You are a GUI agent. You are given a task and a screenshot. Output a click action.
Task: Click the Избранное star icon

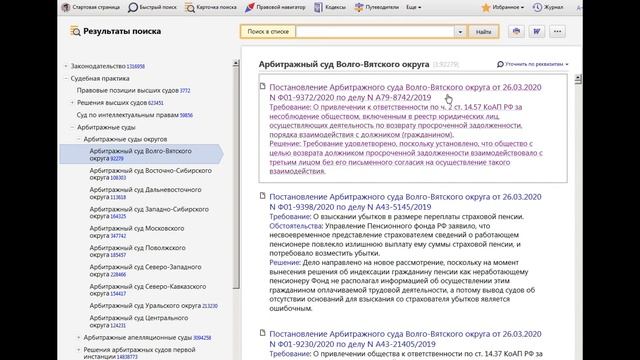pos(486,7)
